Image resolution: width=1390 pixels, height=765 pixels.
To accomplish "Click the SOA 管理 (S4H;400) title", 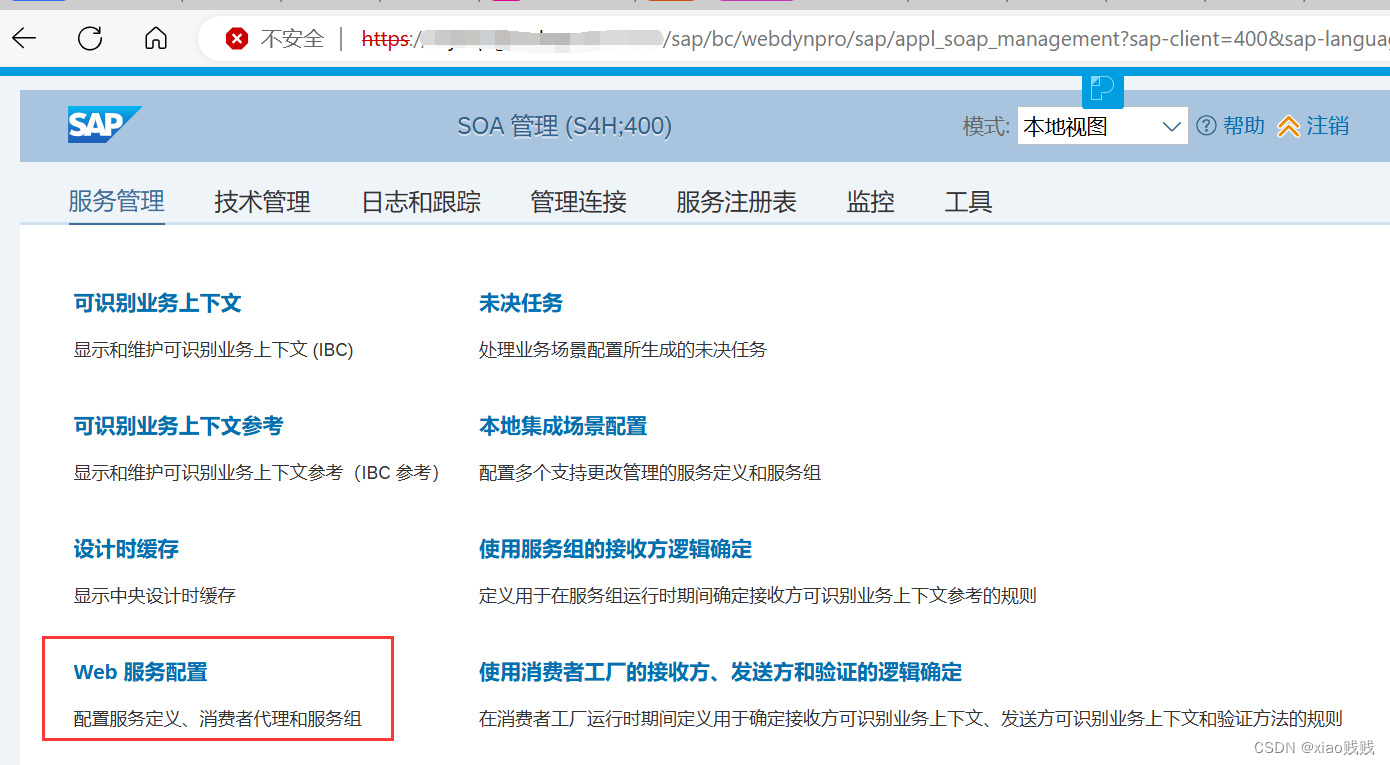I will tap(564, 126).
